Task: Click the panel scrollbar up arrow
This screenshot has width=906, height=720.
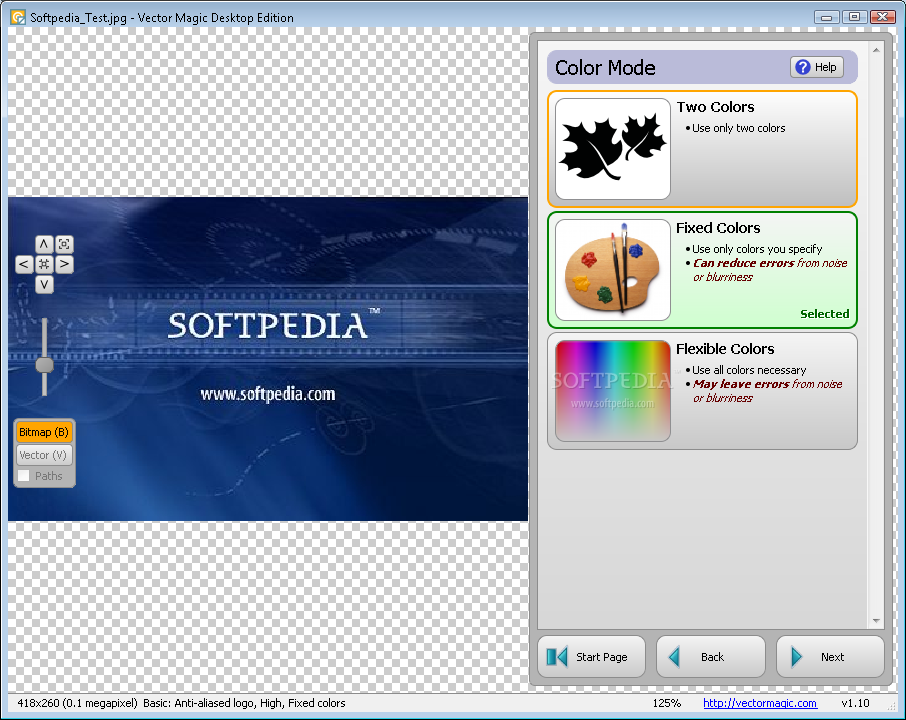Action: [x=876, y=50]
